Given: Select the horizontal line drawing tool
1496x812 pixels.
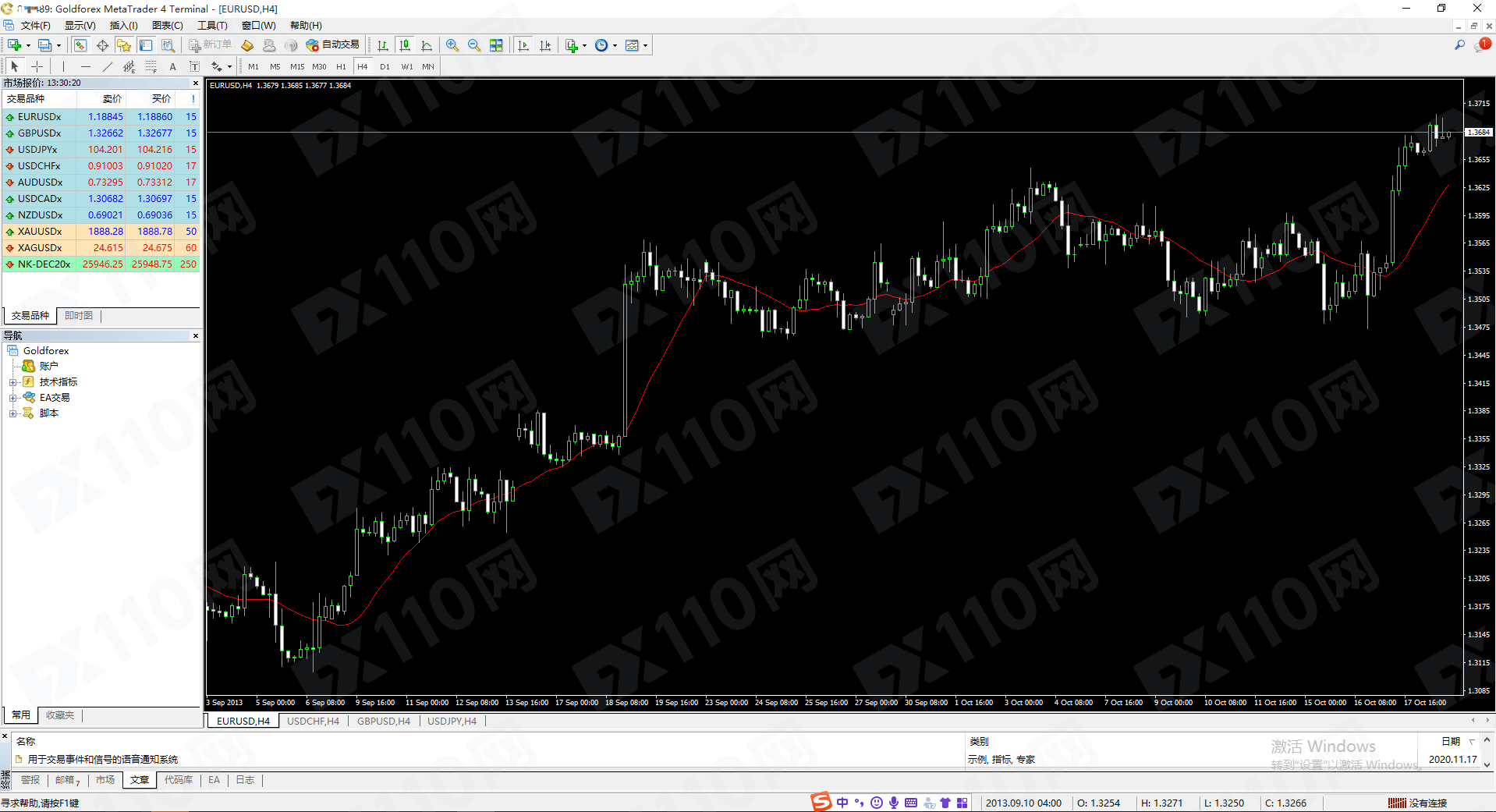Looking at the screenshot, I should (x=85, y=66).
